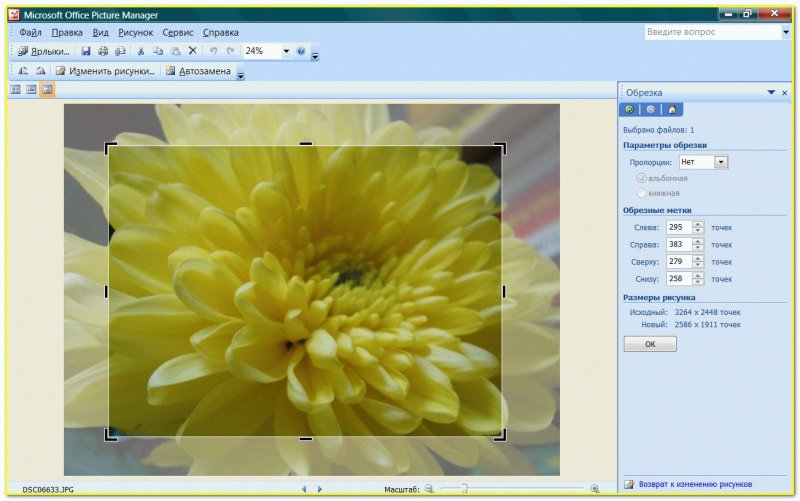Expand the formatting toolbar options arrow
This screenshot has height=501, width=800.
tap(241, 76)
